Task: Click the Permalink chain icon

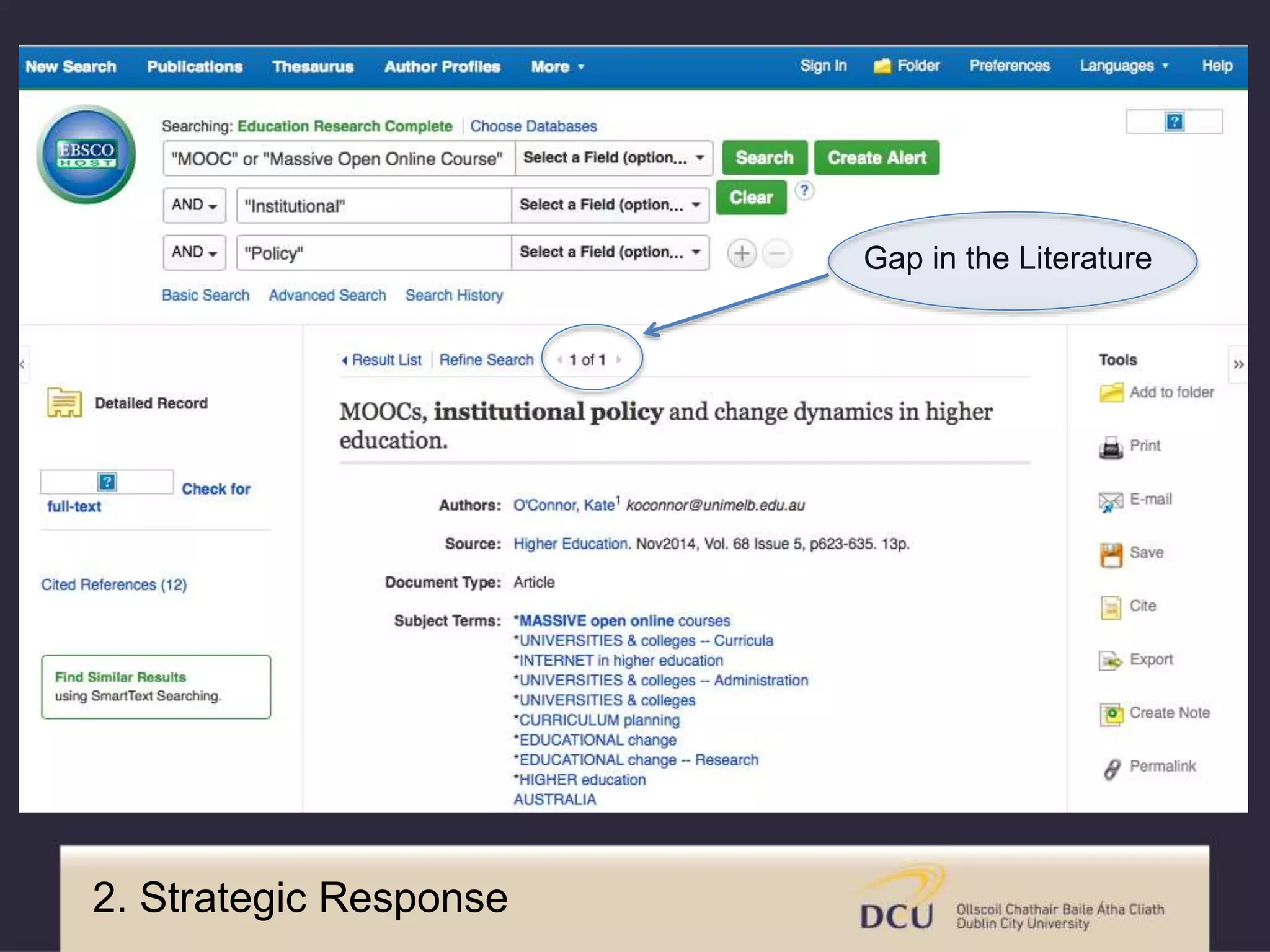Action: (x=1112, y=769)
